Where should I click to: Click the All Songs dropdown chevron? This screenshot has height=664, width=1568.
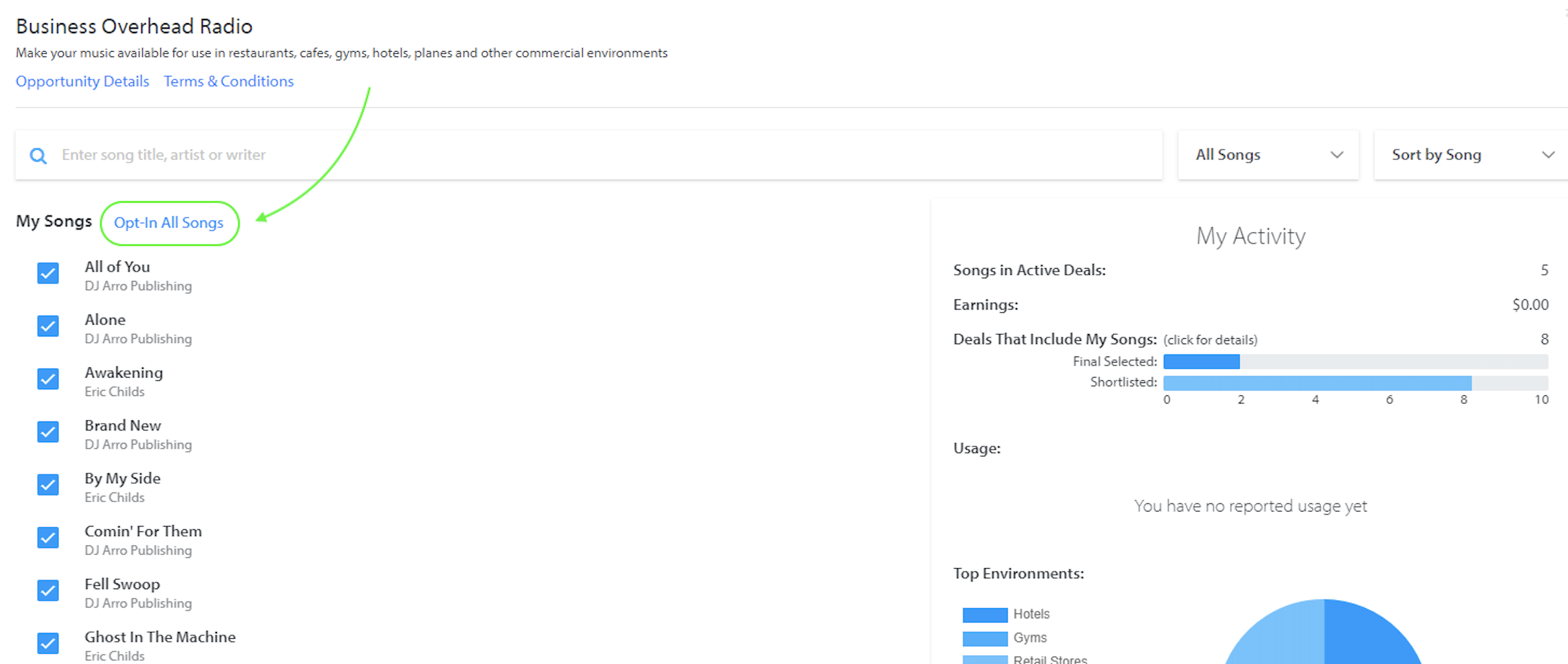[1337, 155]
